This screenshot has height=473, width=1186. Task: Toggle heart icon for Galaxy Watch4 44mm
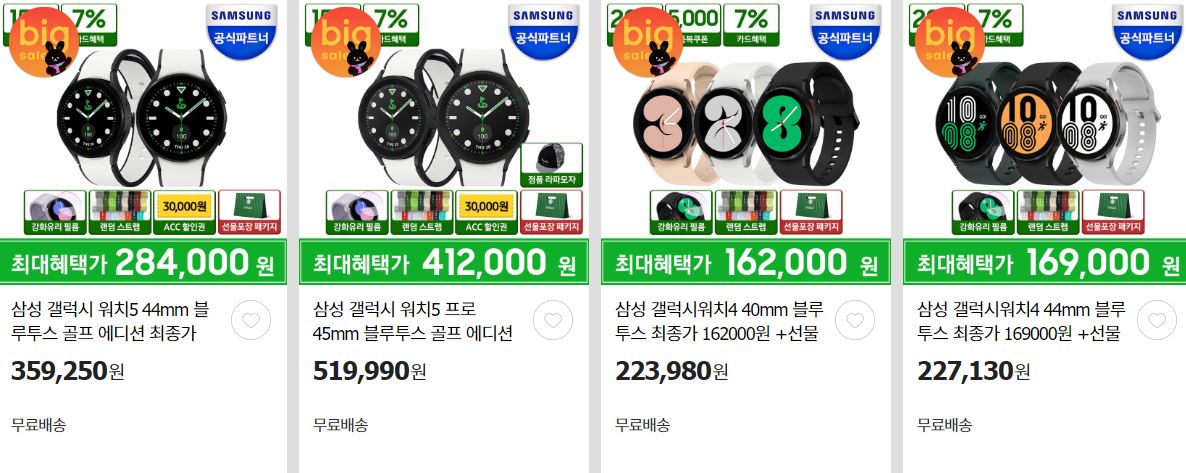coord(1157,320)
